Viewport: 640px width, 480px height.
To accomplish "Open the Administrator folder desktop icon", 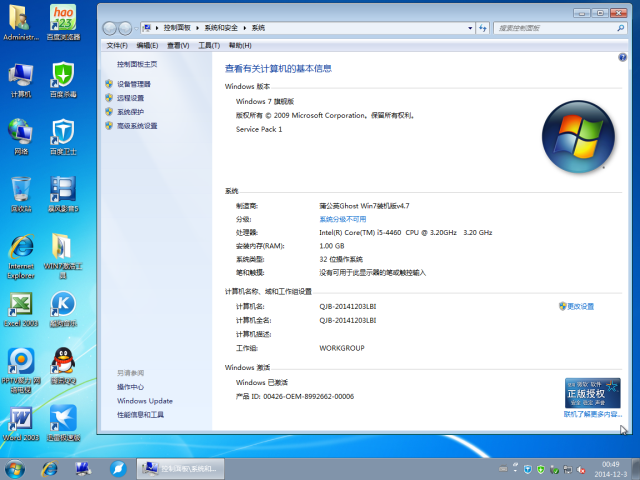I will coord(20,22).
